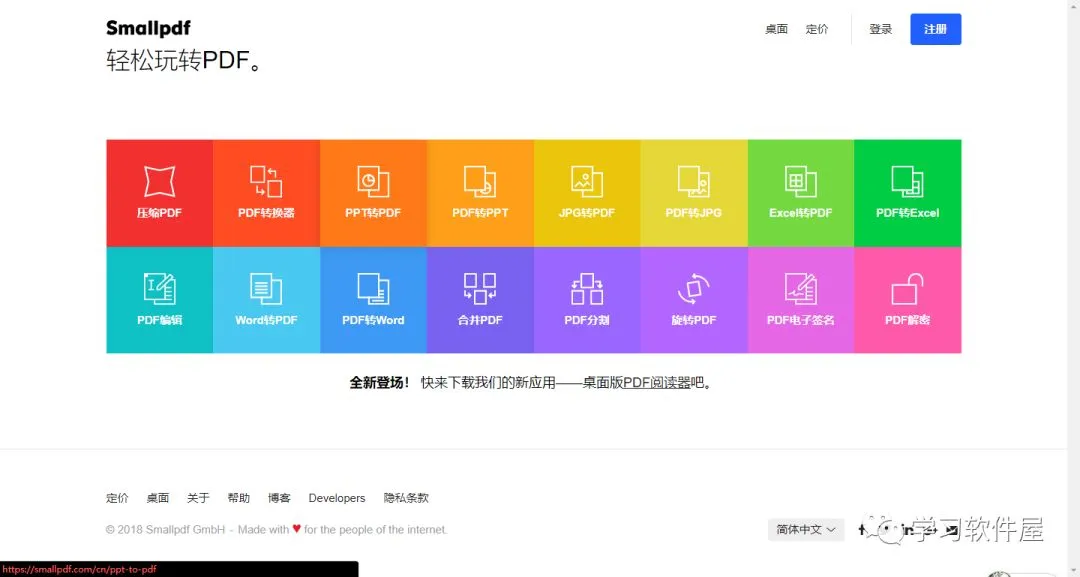Click the 登录 login link
This screenshot has width=1080, height=577.
click(x=880, y=29)
